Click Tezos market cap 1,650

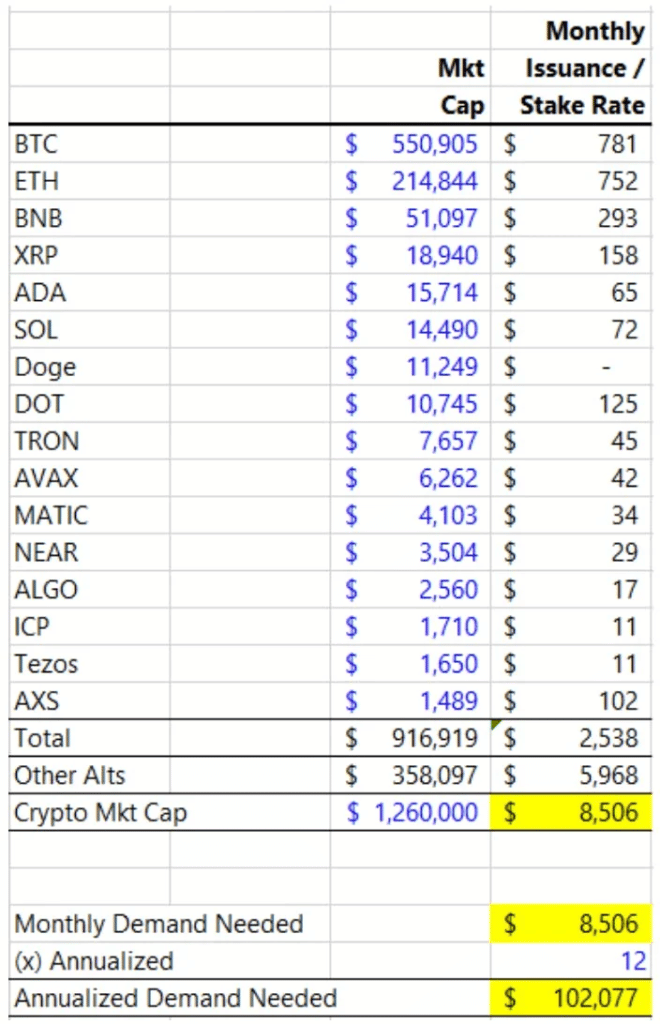(449, 665)
